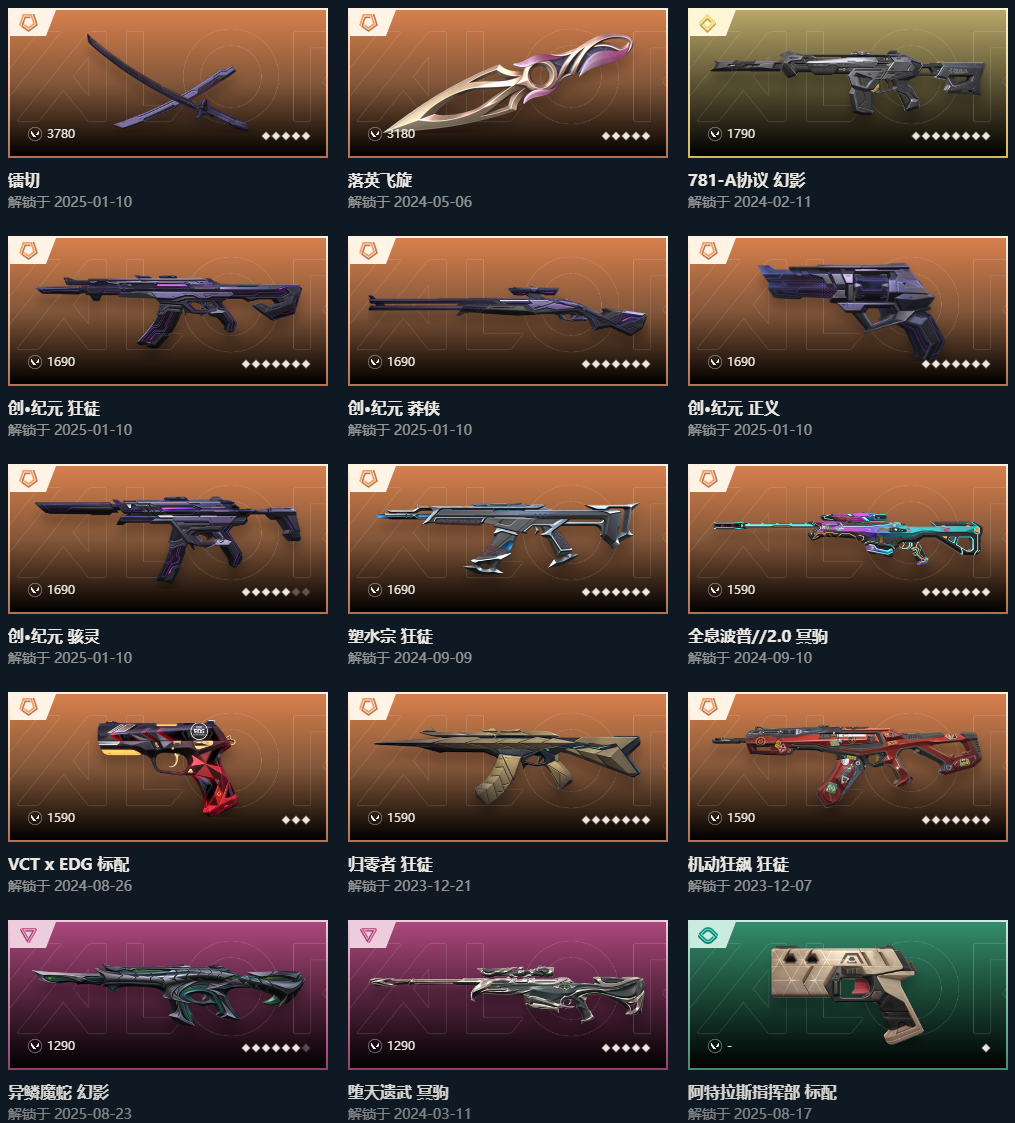Click the pink tier icon on 异鳞魔蛇 幻影
Viewport: 1015px width, 1123px height.
(x=28, y=935)
